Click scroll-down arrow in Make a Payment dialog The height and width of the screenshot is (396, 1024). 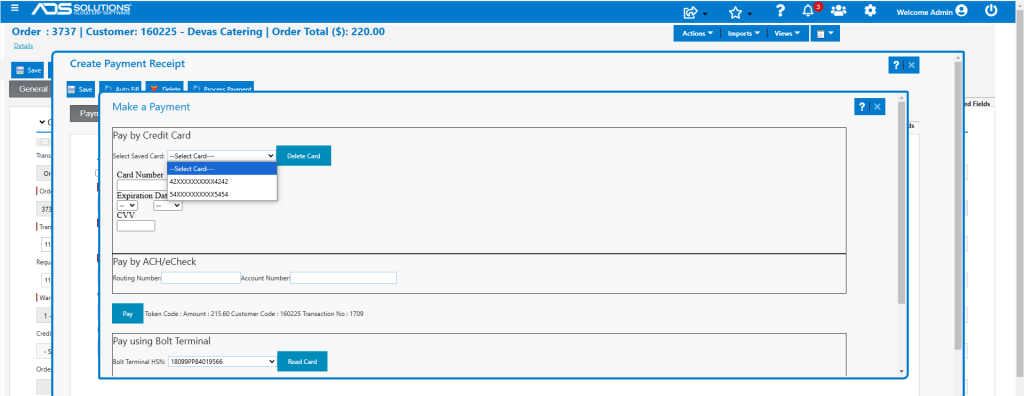(x=902, y=371)
